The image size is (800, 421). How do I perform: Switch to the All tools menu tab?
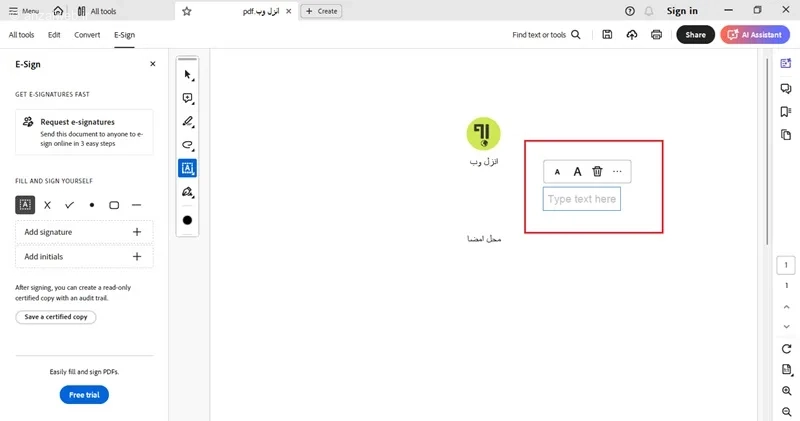(21, 35)
